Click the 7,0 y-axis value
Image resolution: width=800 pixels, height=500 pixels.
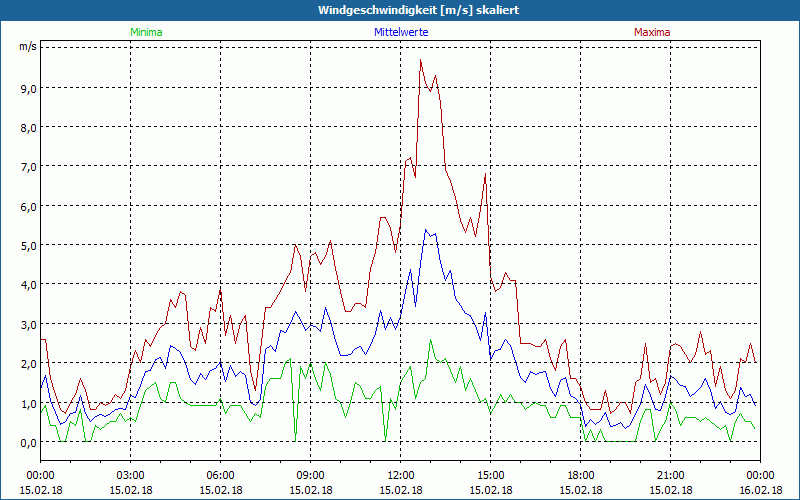click(28, 167)
